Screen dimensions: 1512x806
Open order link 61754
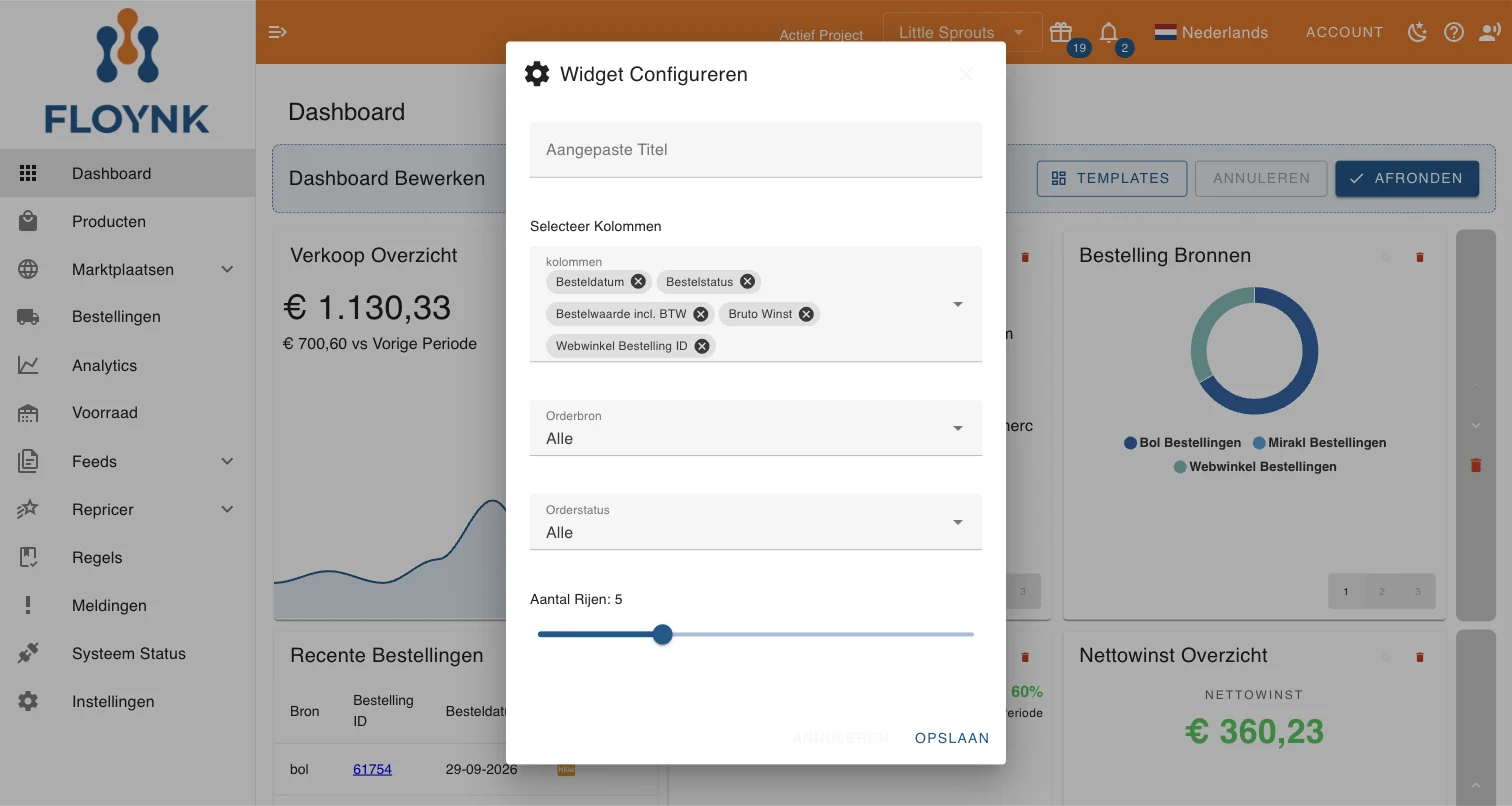click(x=372, y=769)
